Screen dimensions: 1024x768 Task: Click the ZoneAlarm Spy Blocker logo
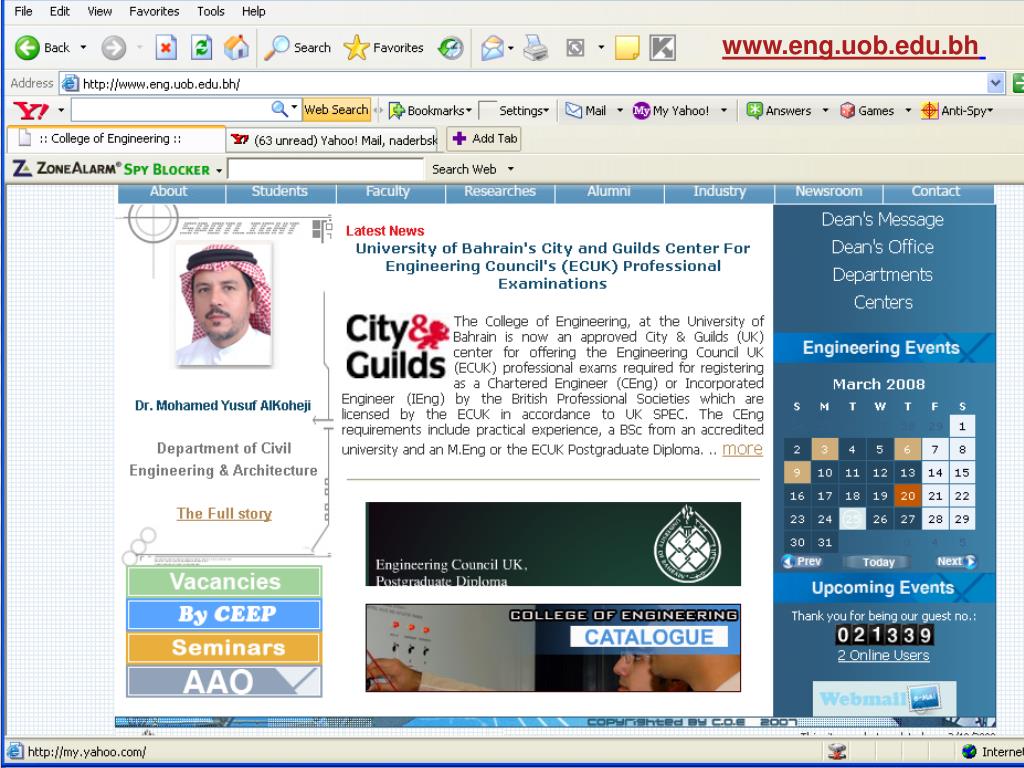112,169
